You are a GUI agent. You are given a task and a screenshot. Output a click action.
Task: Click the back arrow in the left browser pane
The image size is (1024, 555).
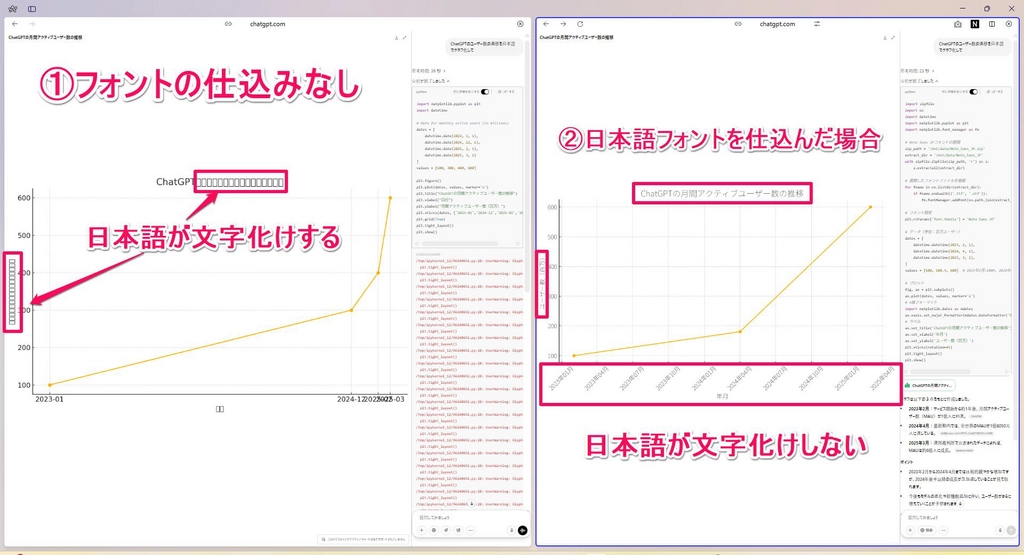point(14,24)
